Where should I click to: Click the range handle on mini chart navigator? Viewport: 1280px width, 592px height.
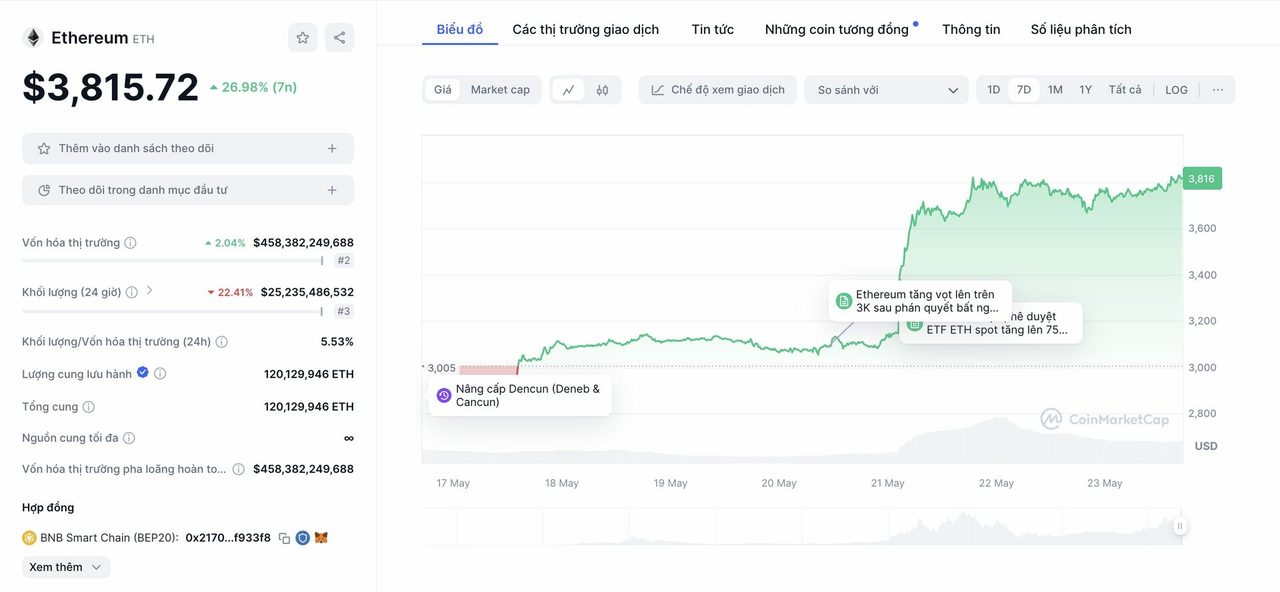(x=1180, y=526)
